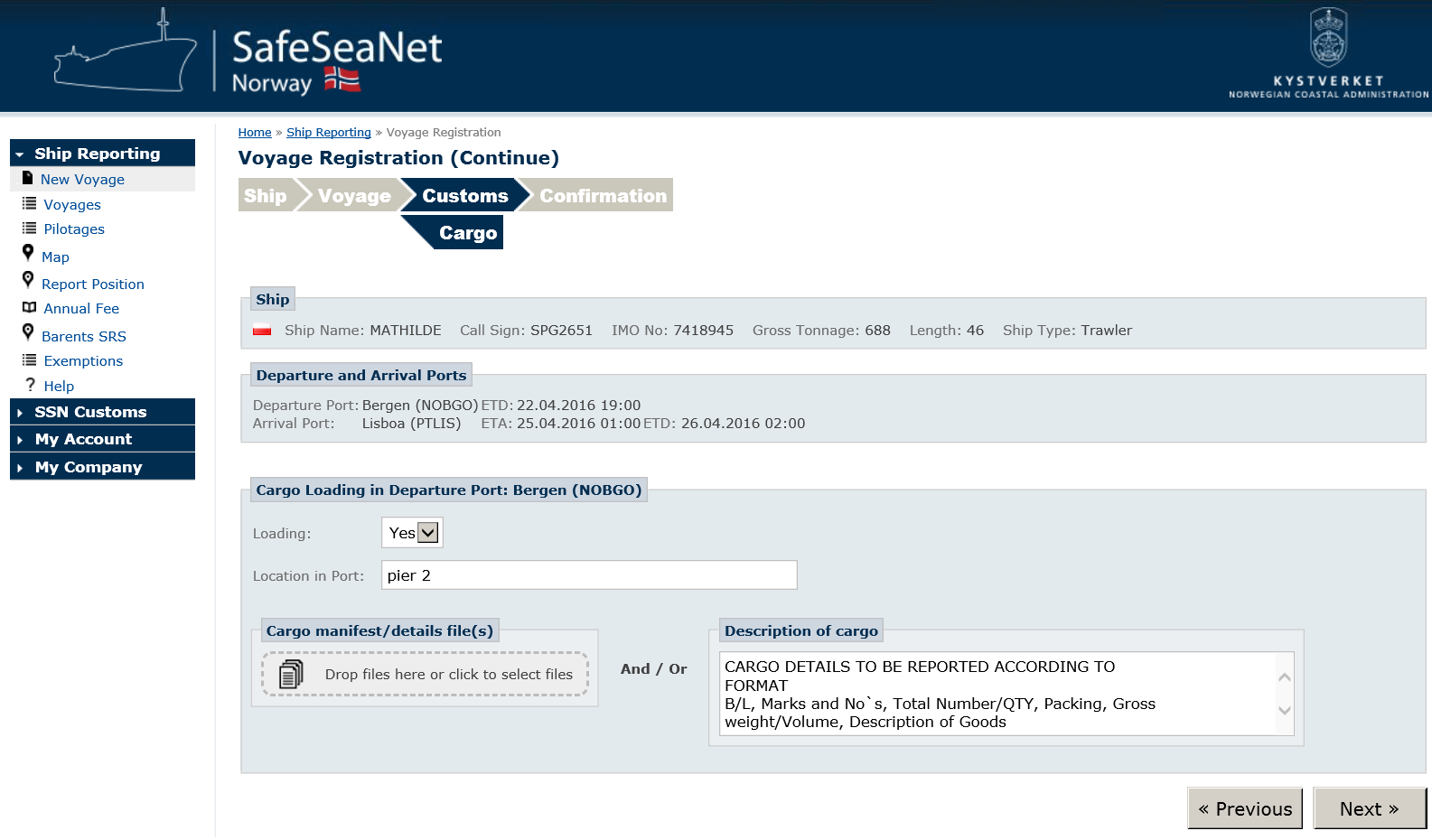Go to the Ship wizard step

(266, 196)
